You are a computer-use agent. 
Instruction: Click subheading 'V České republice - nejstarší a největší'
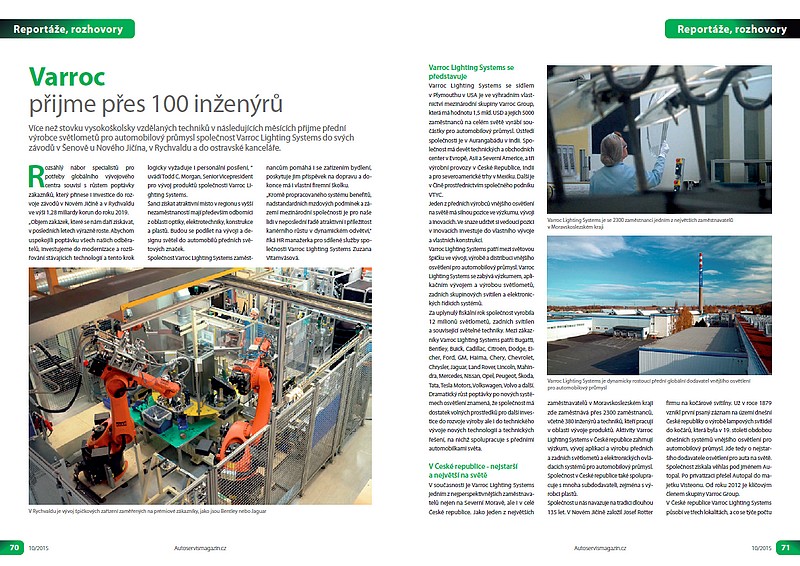click(473, 471)
